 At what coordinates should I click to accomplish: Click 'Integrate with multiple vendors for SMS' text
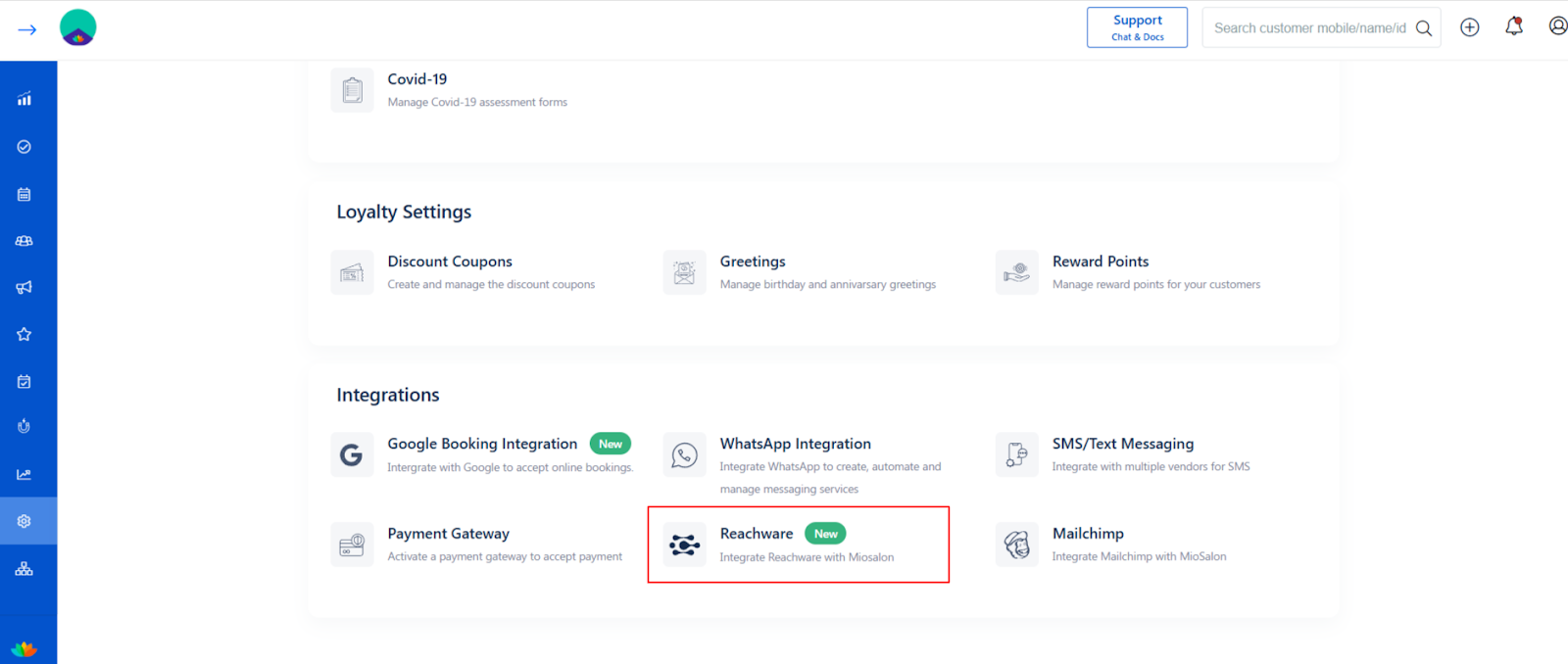point(1151,466)
